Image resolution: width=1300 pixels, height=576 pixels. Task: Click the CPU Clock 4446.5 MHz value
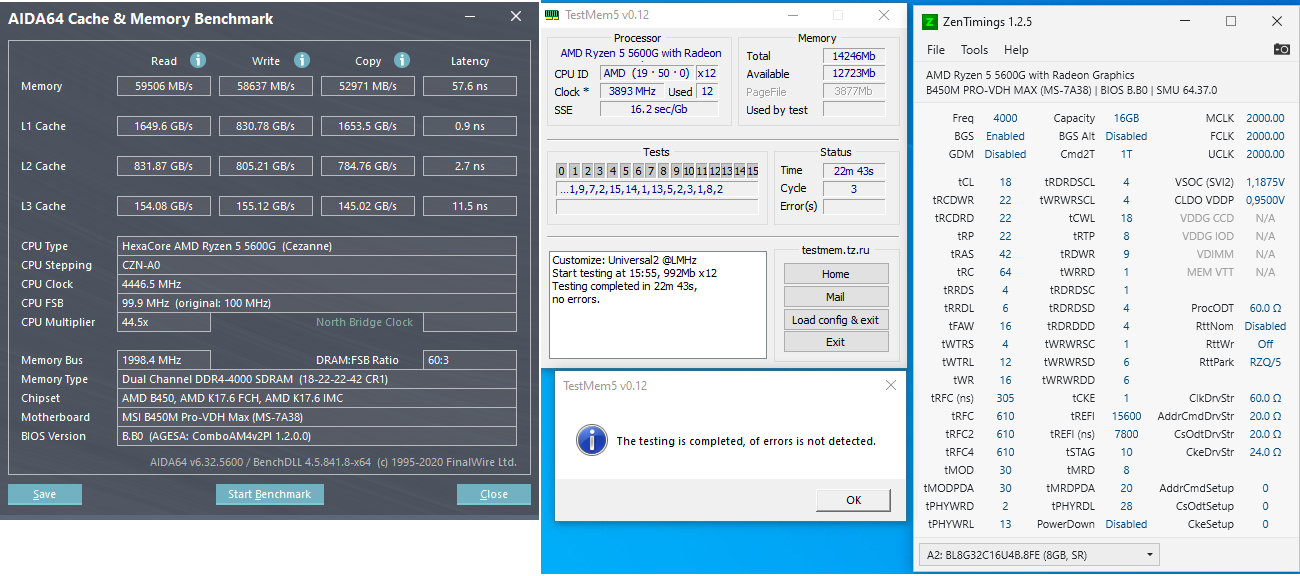tap(317, 284)
